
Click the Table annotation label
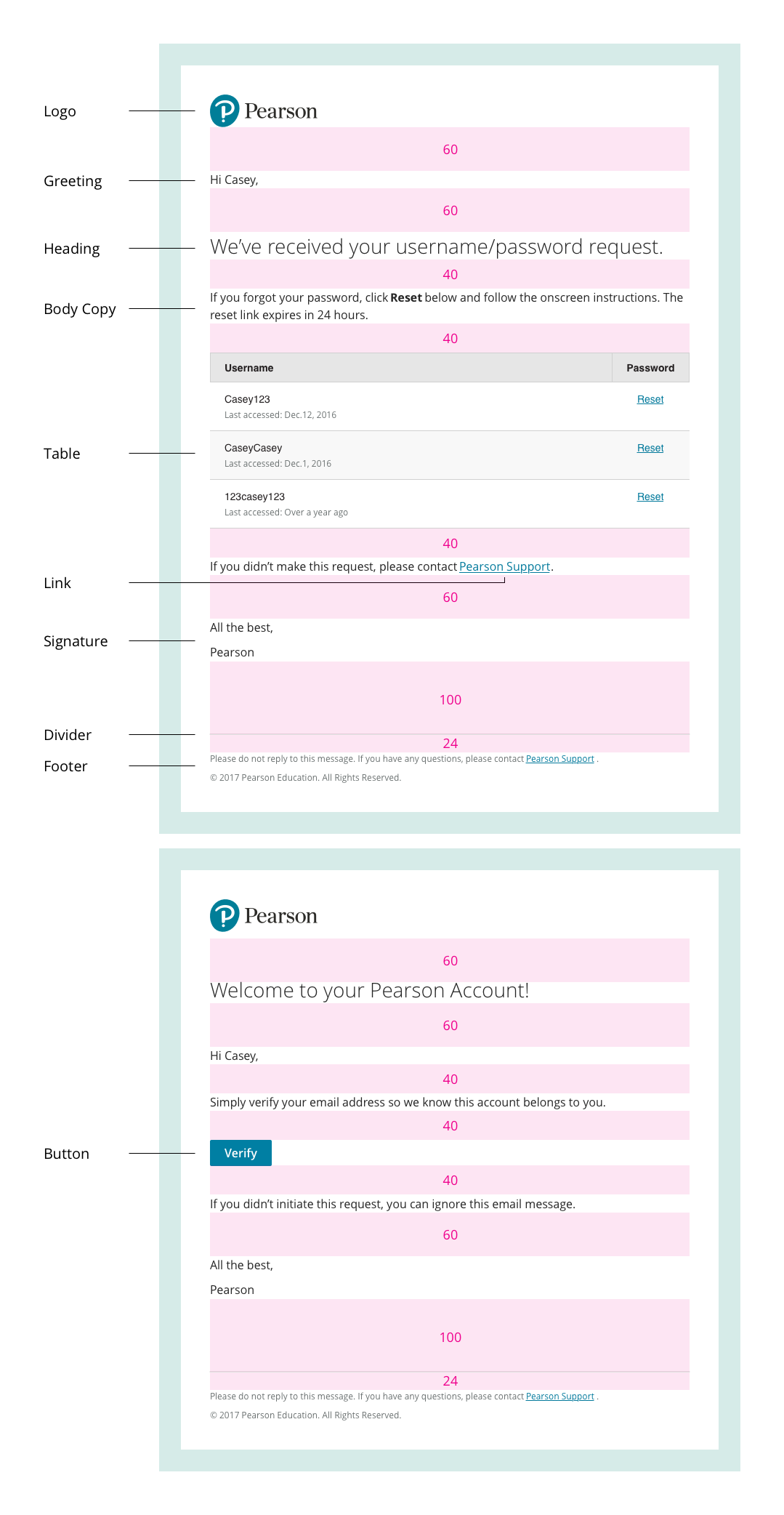(x=62, y=454)
